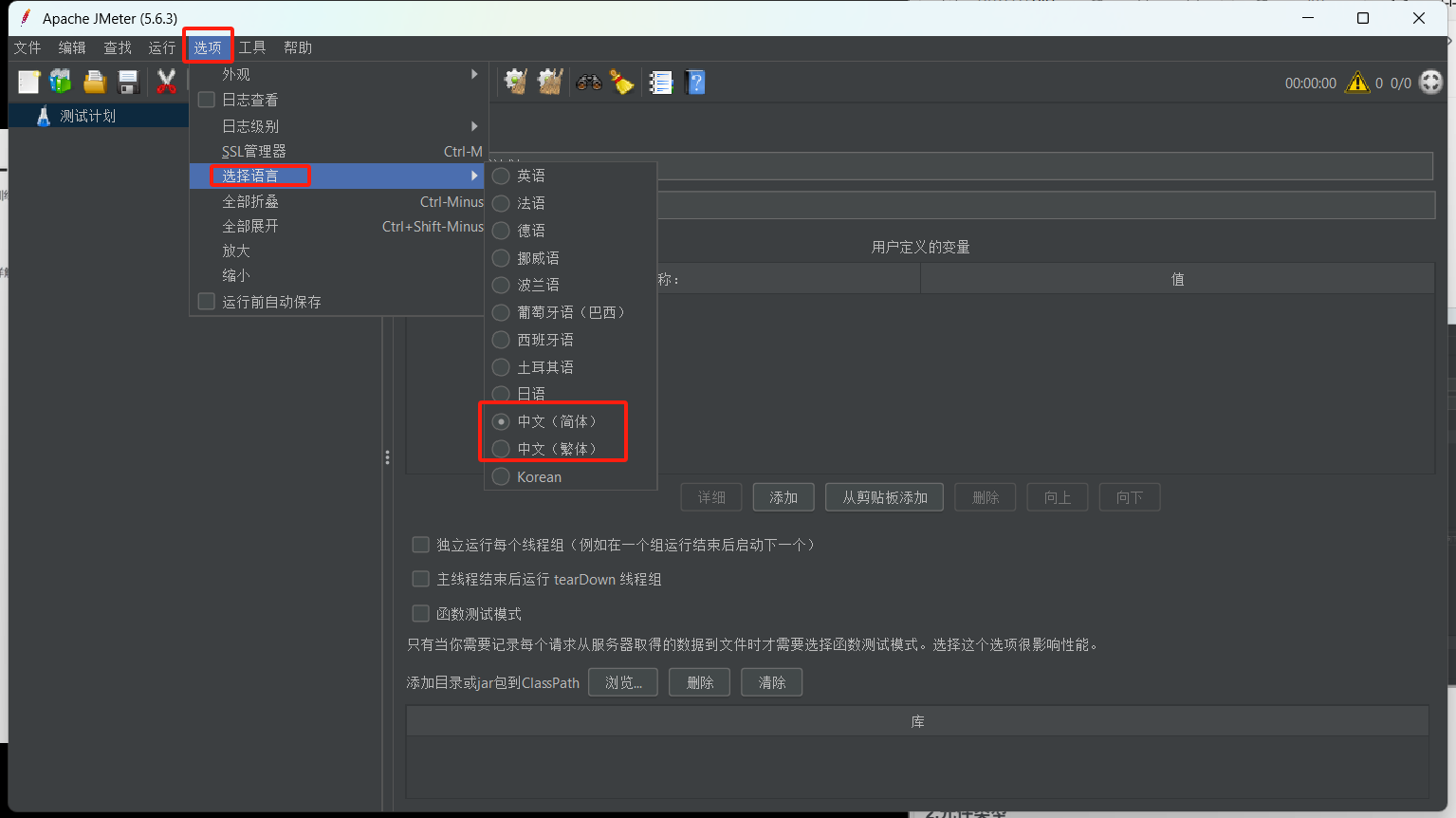The width and height of the screenshot is (1456, 818).
Task: Click the 库 column header
Action: (917, 721)
